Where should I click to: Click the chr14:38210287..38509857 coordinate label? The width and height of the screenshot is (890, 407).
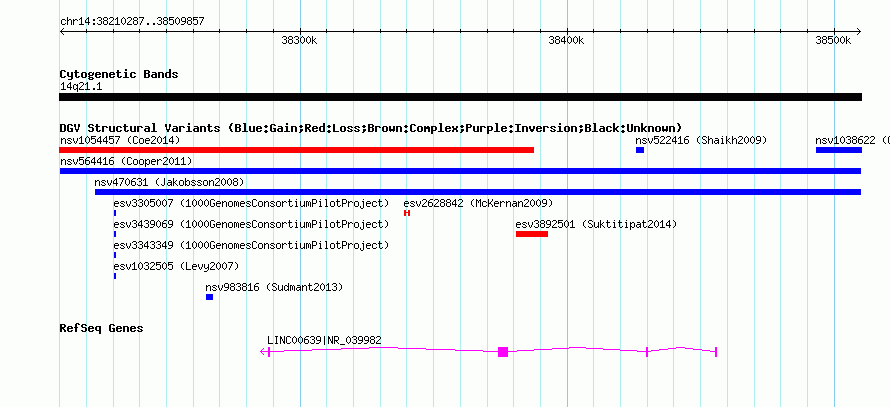pyautogui.click(x=132, y=22)
